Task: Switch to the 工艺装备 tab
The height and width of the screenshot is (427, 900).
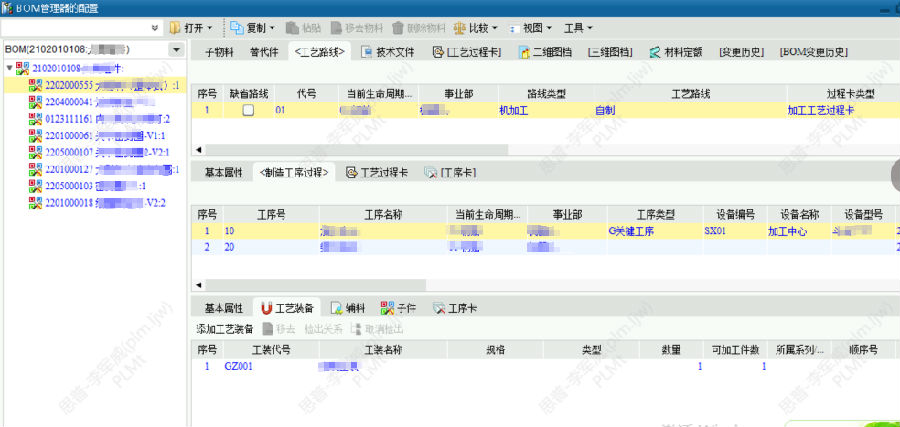Action: coord(288,308)
